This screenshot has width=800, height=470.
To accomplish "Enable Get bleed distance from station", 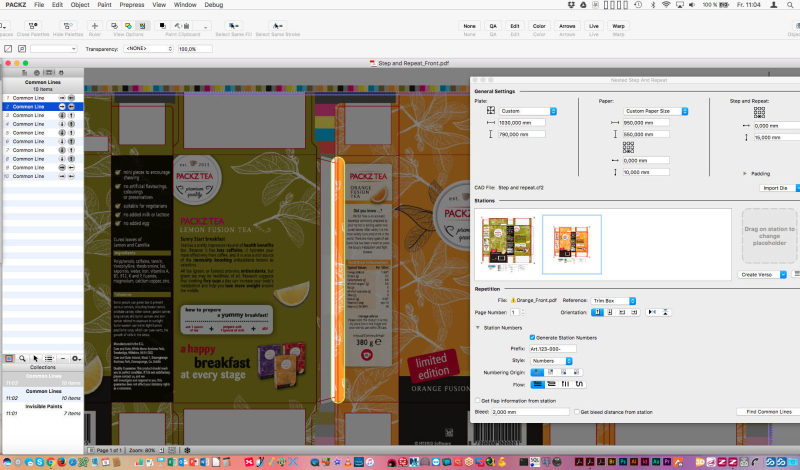I will point(577,412).
